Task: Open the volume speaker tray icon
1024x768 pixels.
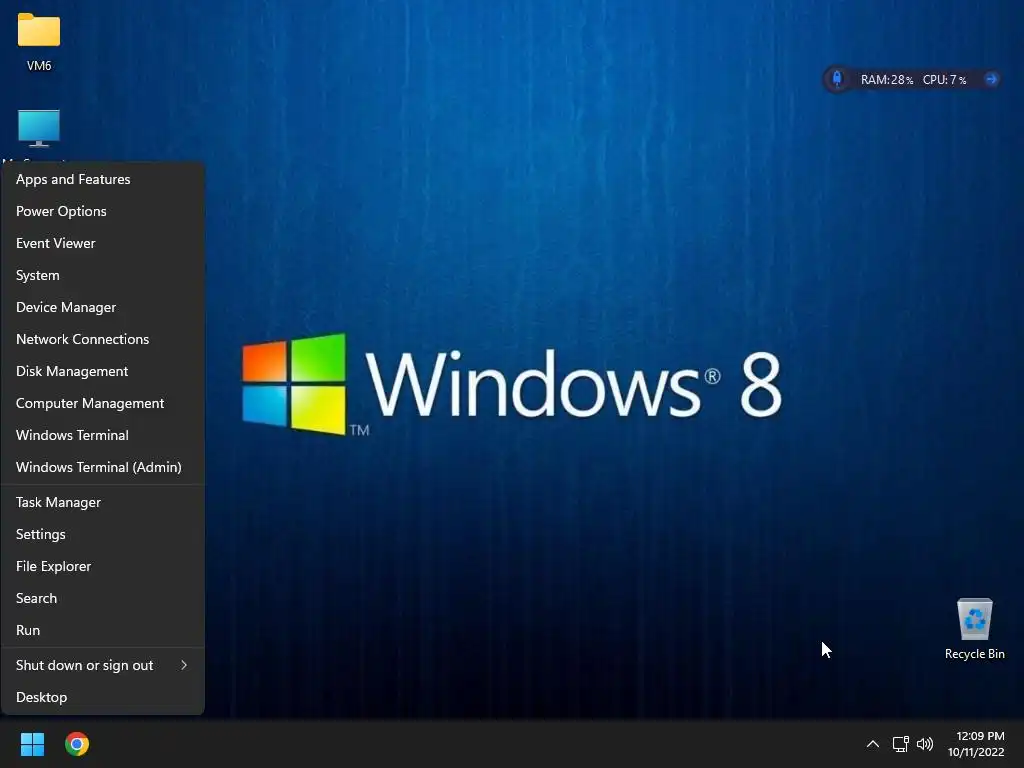Action: point(925,744)
